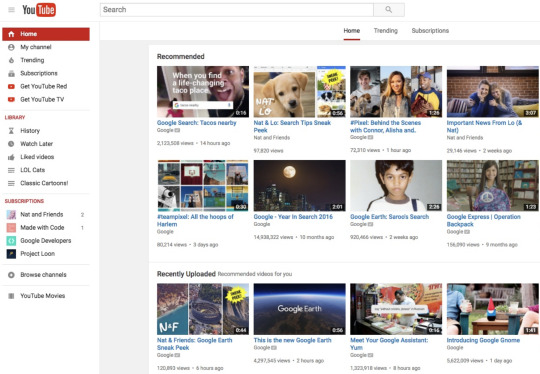The width and height of the screenshot is (540, 374).
Task: Open Meet Your Google Assistant: Yum title
Action: tap(389, 344)
